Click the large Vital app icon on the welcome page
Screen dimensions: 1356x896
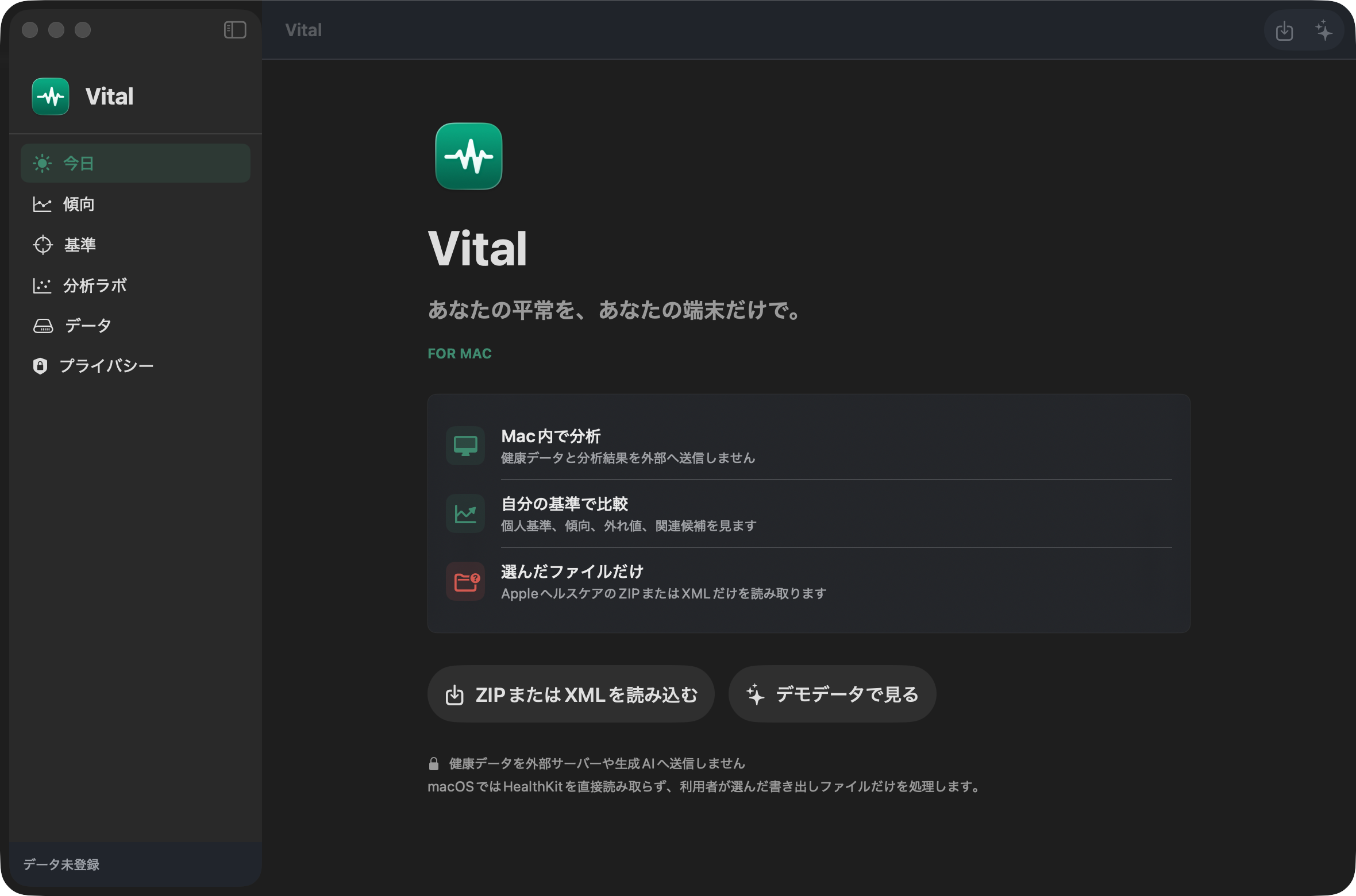click(x=469, y=156)
